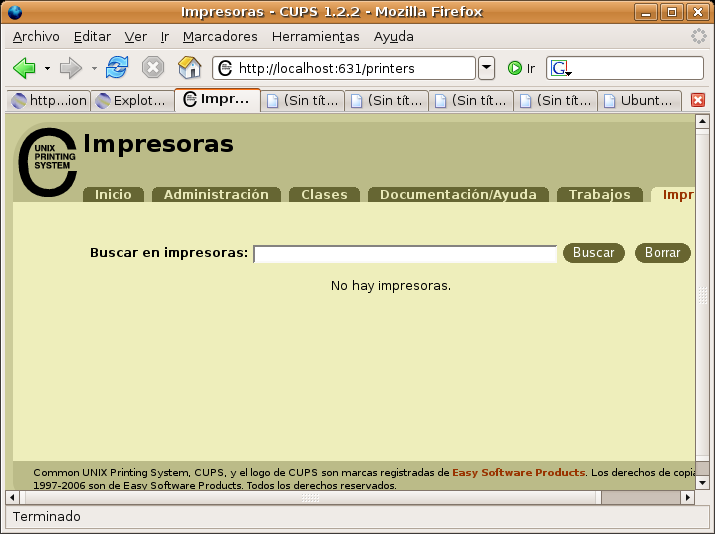Expand the URL bar history dropdown
The width and height of the screenshot is (715, 534).
[x=486, y=68]
